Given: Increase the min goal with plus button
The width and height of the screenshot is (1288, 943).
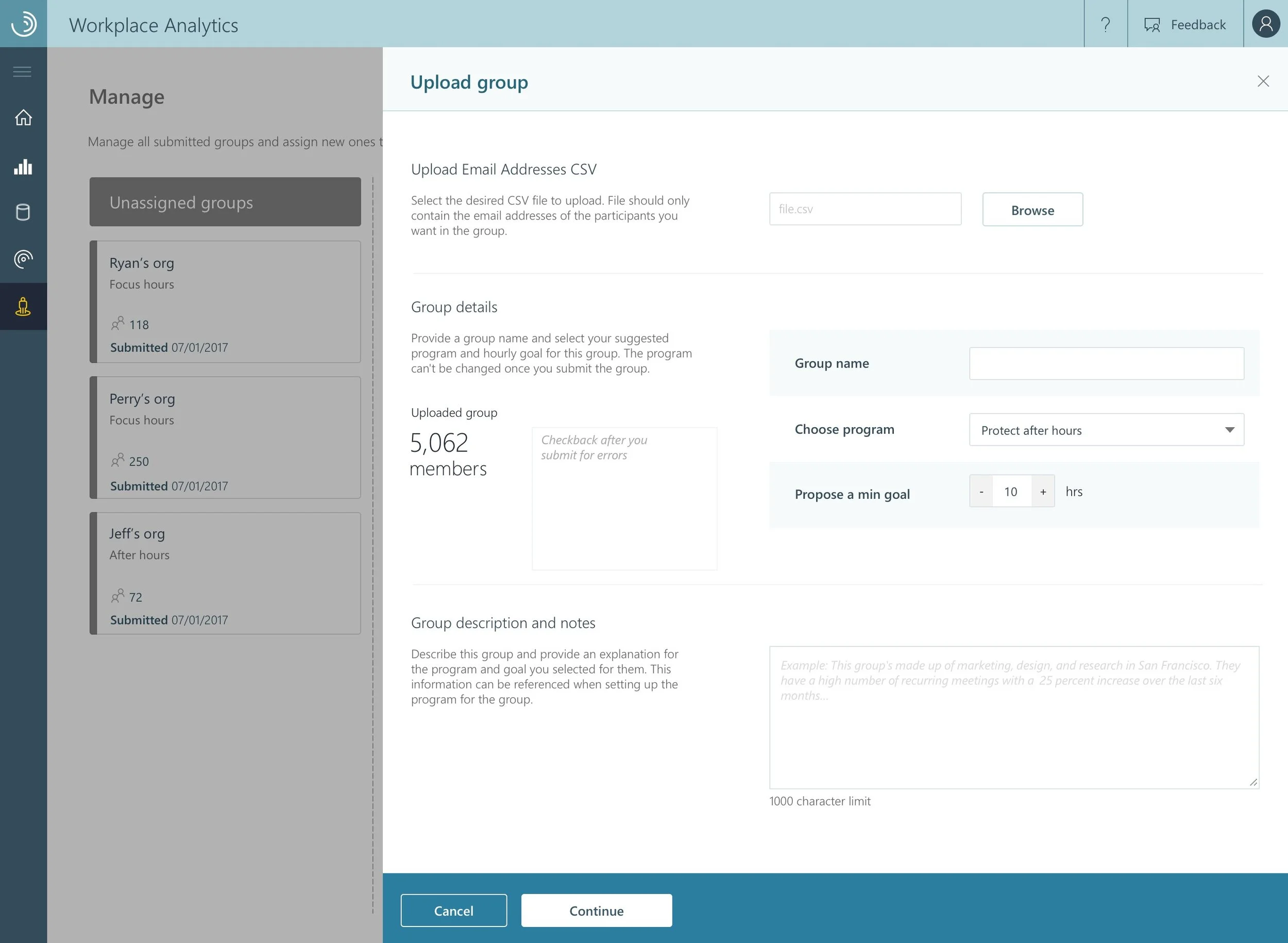Looking at the screenshot, I should click(x=1043, y=491).
